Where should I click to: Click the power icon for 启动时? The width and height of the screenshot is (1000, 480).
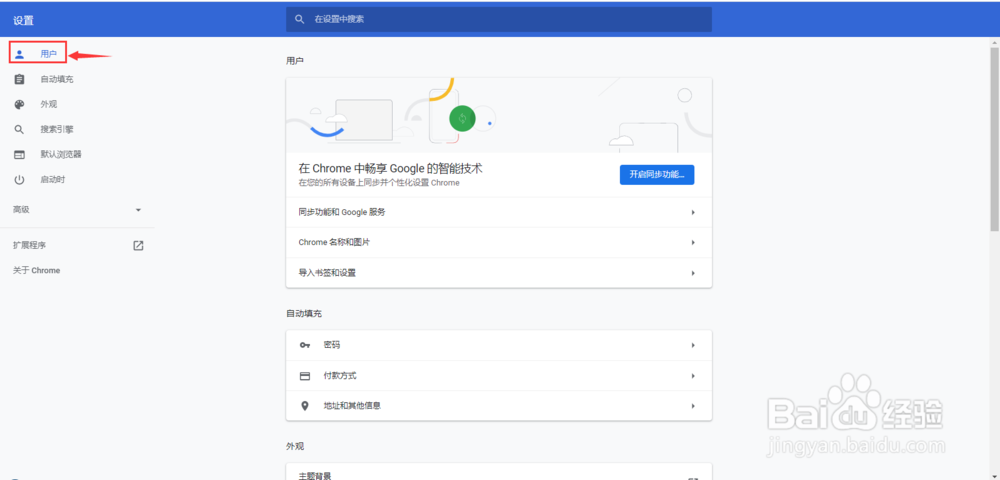19,180
